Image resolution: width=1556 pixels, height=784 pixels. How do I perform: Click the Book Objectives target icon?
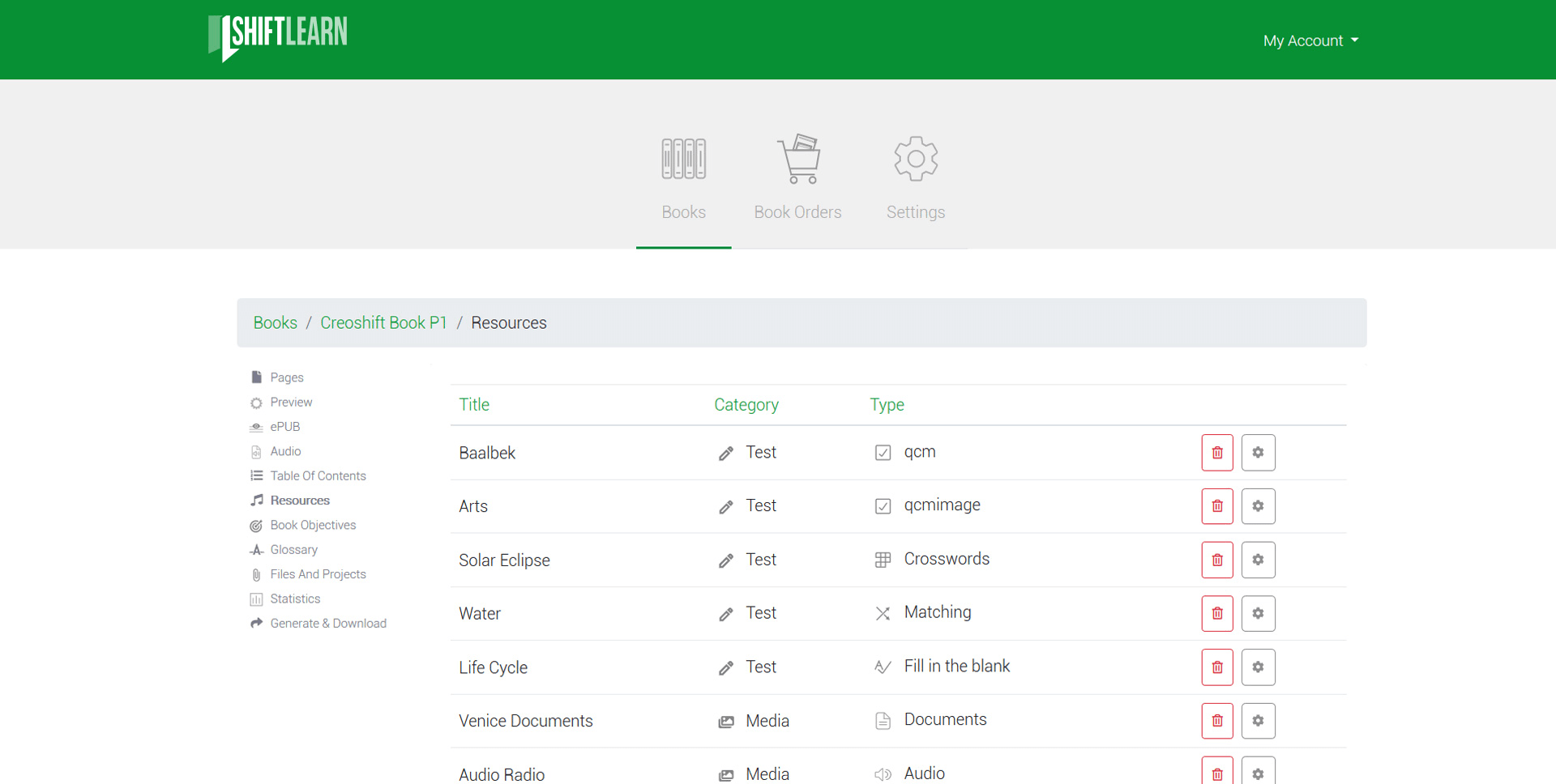pyautogui.click(x=256, y=526)
